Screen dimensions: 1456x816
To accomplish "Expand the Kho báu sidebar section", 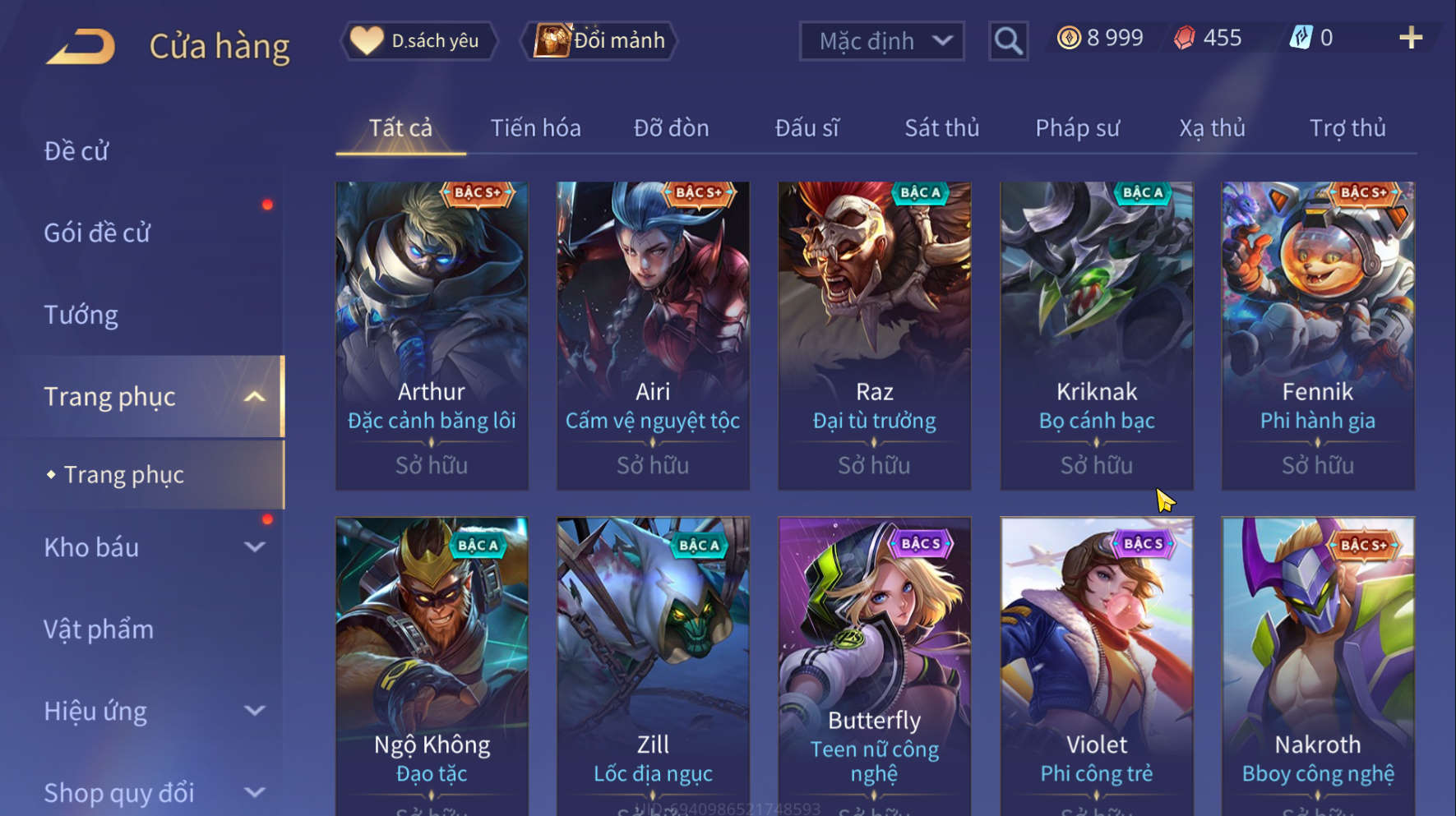I will (255, 547).
